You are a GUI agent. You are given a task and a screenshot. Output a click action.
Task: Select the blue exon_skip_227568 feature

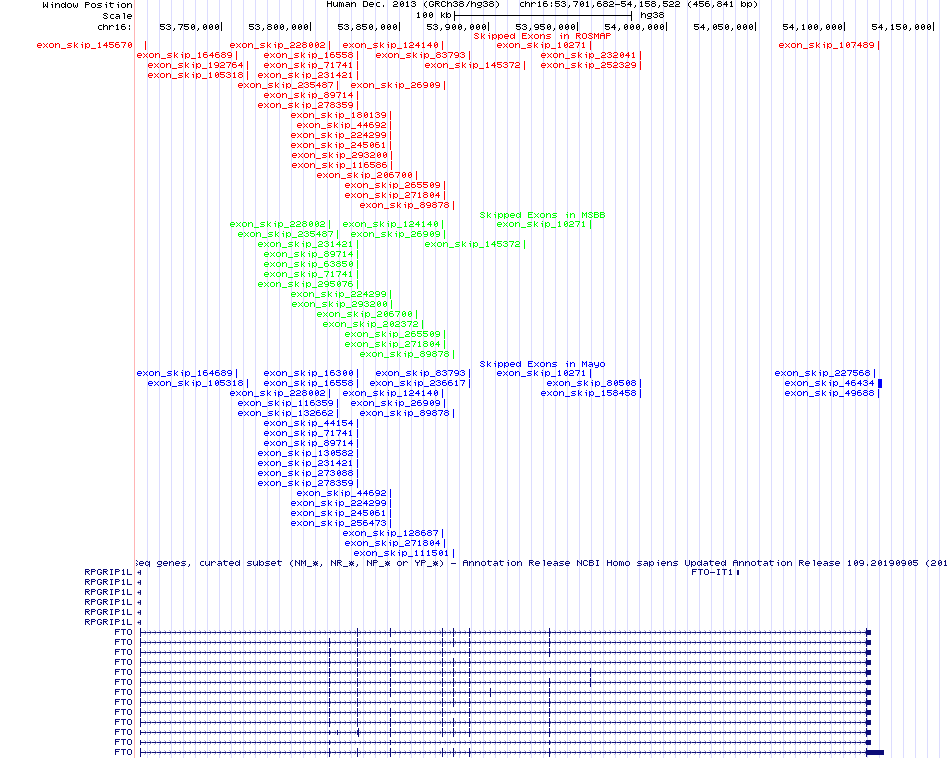click(x=822, y=374)
